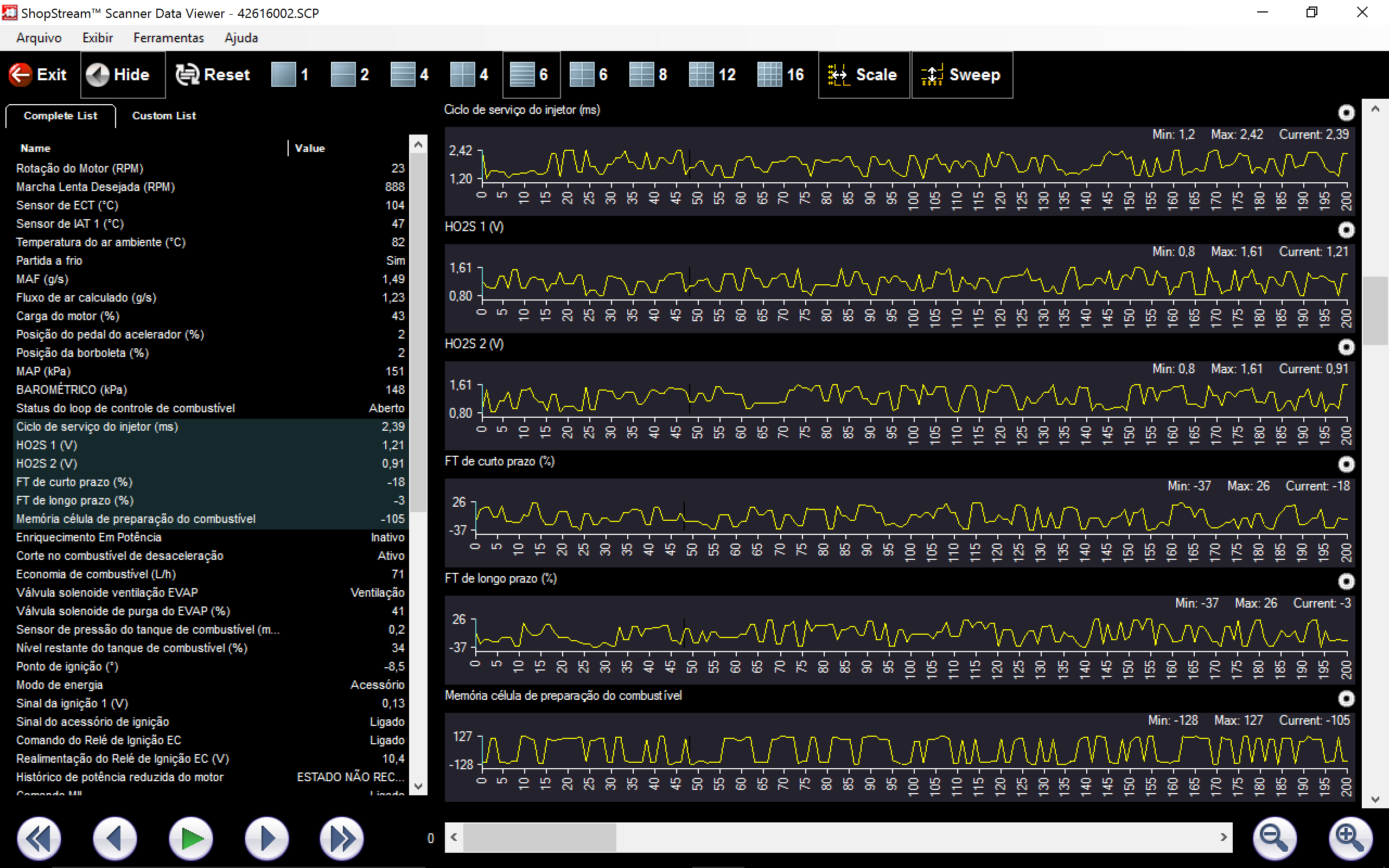This screenshot has height=868, width=1389.
Task: Skip to the end of recording
Action: [341, 839]
